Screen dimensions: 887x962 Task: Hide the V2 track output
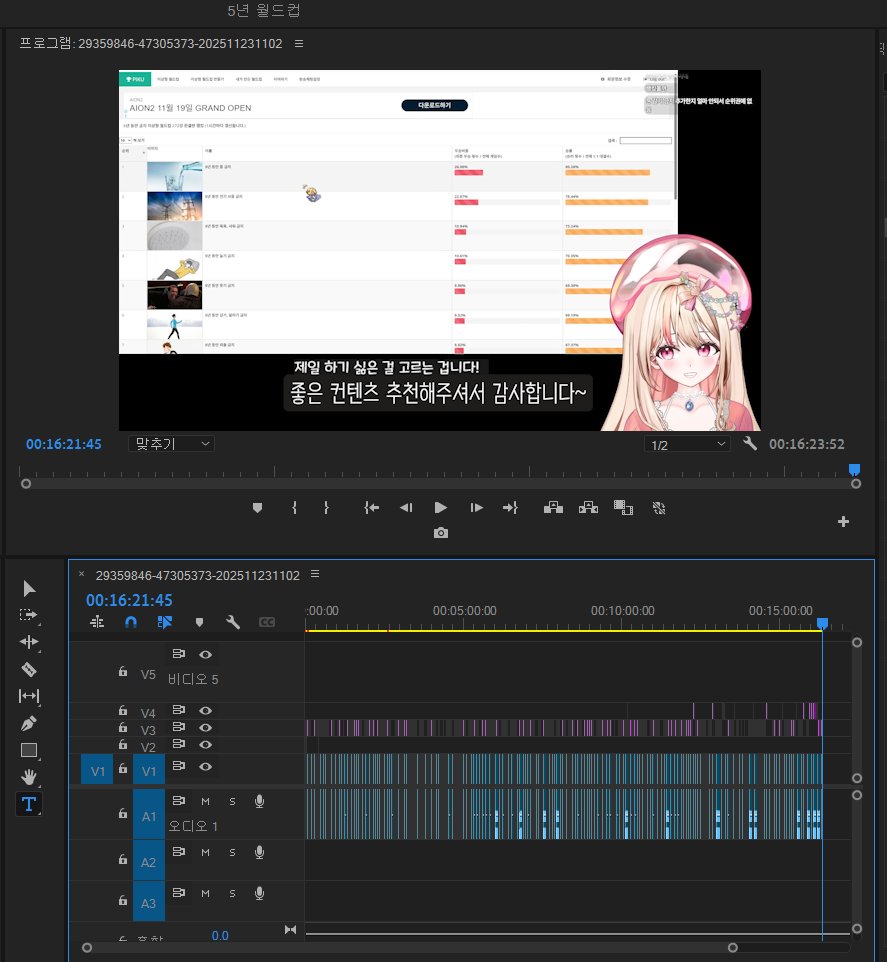(205, 745)
